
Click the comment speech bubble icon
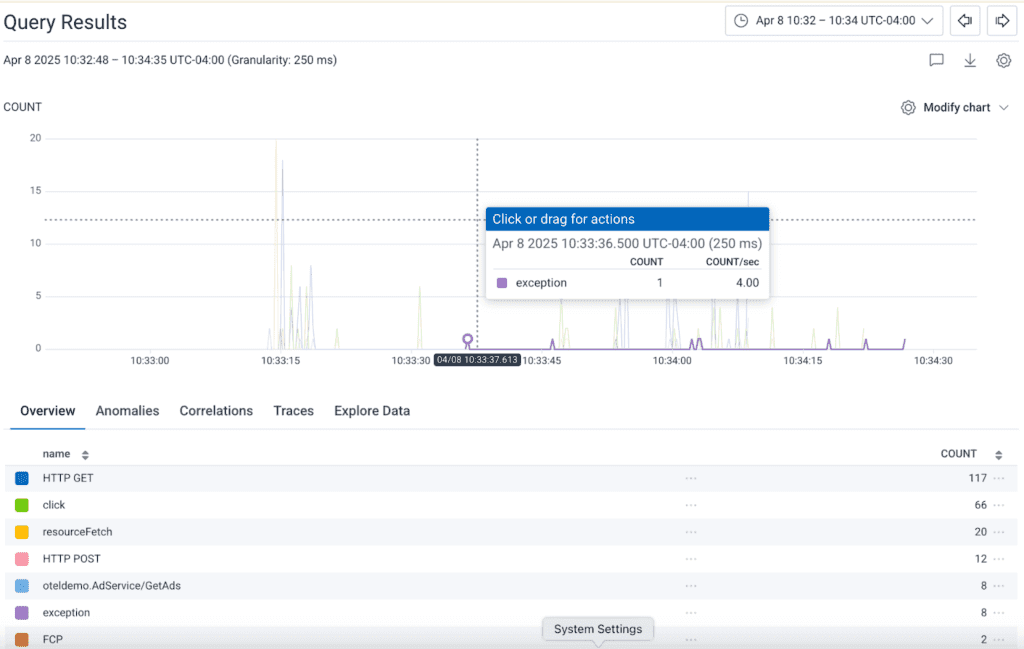point(936,60)
